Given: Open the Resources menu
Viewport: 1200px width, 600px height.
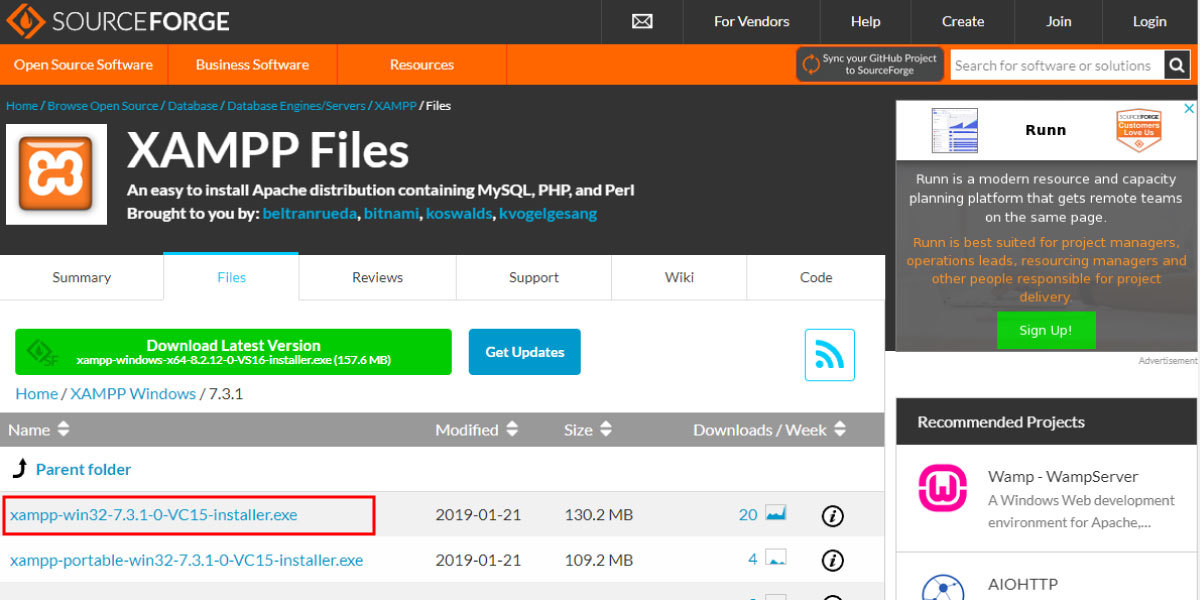Looking at the screenshot, I should click(x=422, y=64).
